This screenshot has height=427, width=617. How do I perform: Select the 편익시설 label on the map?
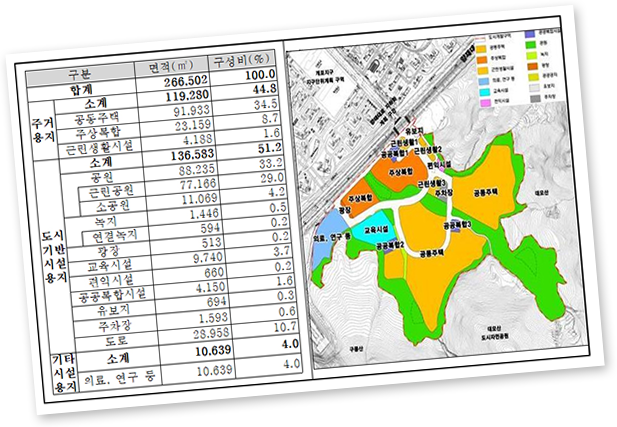click(438, 164)
